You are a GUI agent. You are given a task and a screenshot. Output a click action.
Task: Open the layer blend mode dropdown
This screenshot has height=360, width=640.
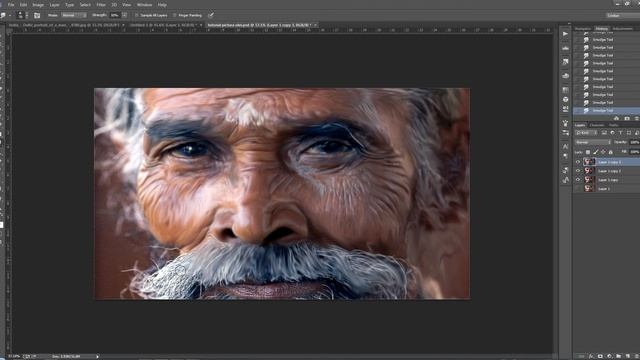pos(593,142)
